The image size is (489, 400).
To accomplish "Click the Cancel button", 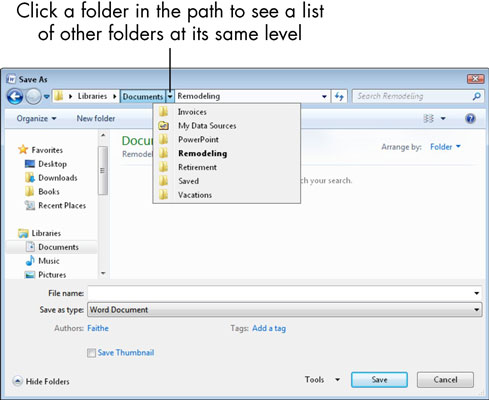I will [x=445, y=380].
